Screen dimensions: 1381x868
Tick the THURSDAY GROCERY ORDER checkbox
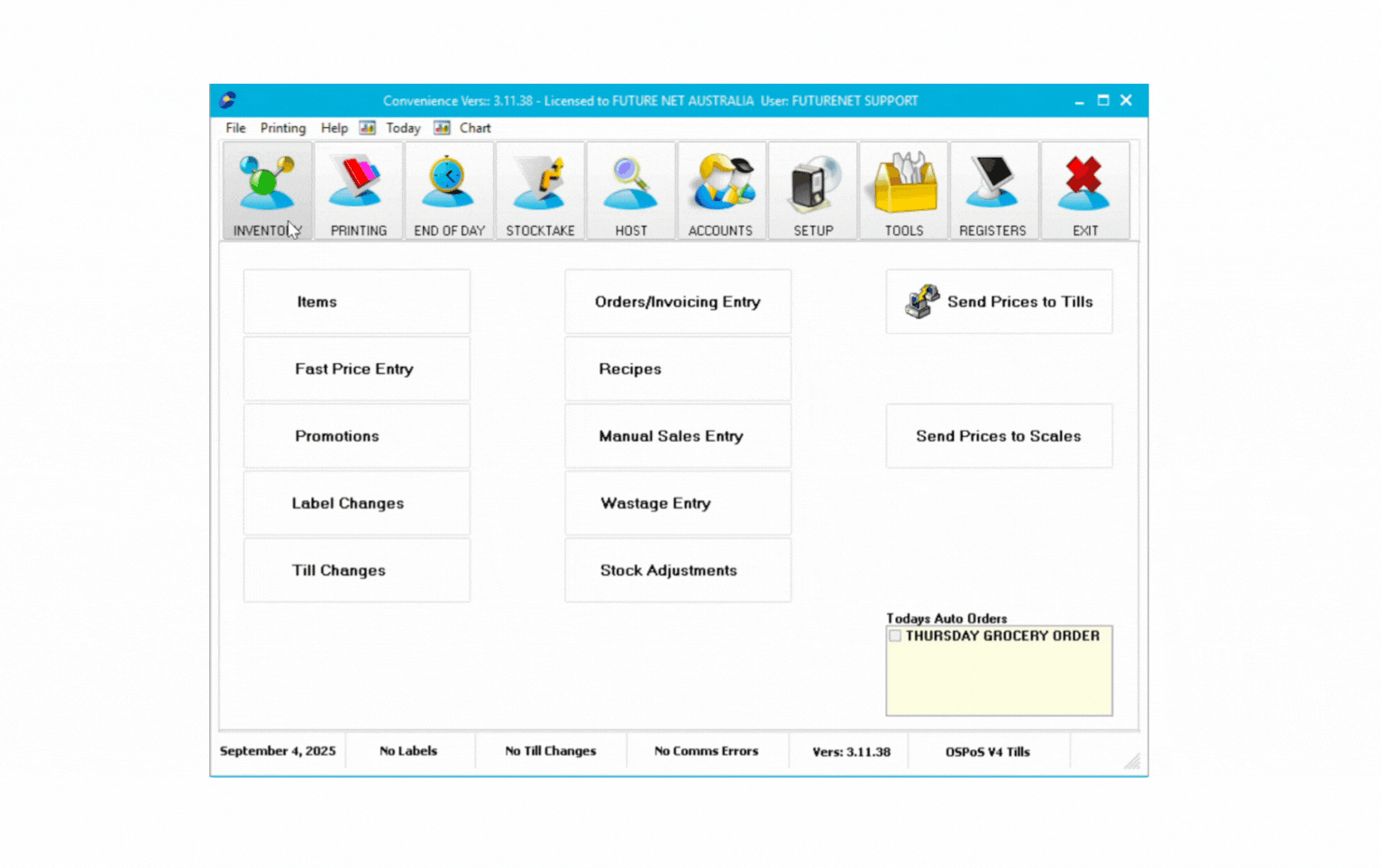click(894, 635)
